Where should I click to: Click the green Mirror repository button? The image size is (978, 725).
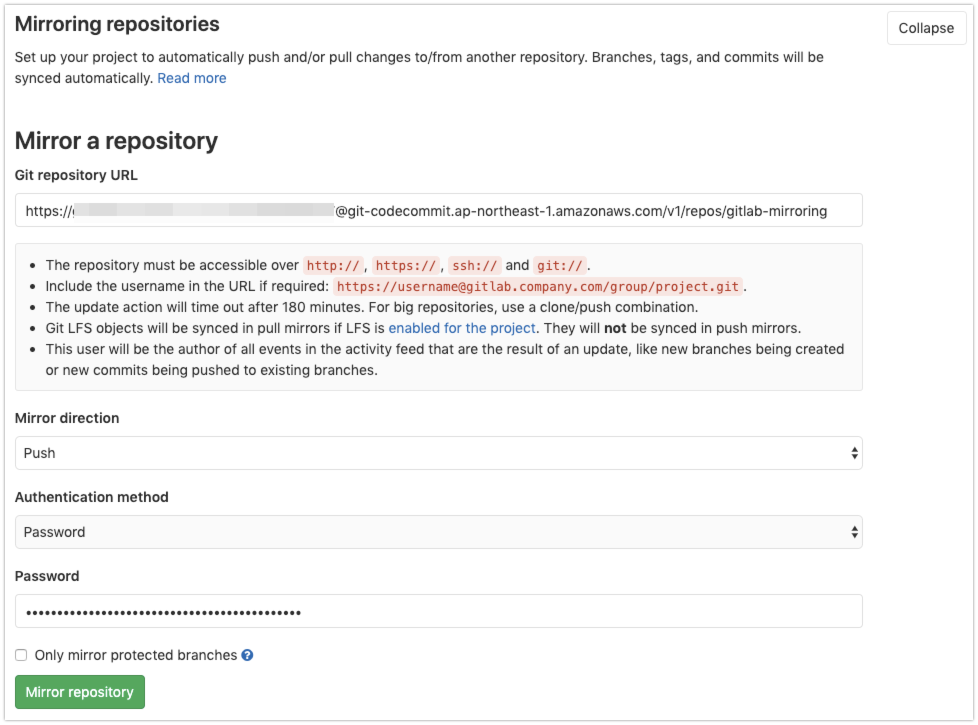[x=79, y=692]
